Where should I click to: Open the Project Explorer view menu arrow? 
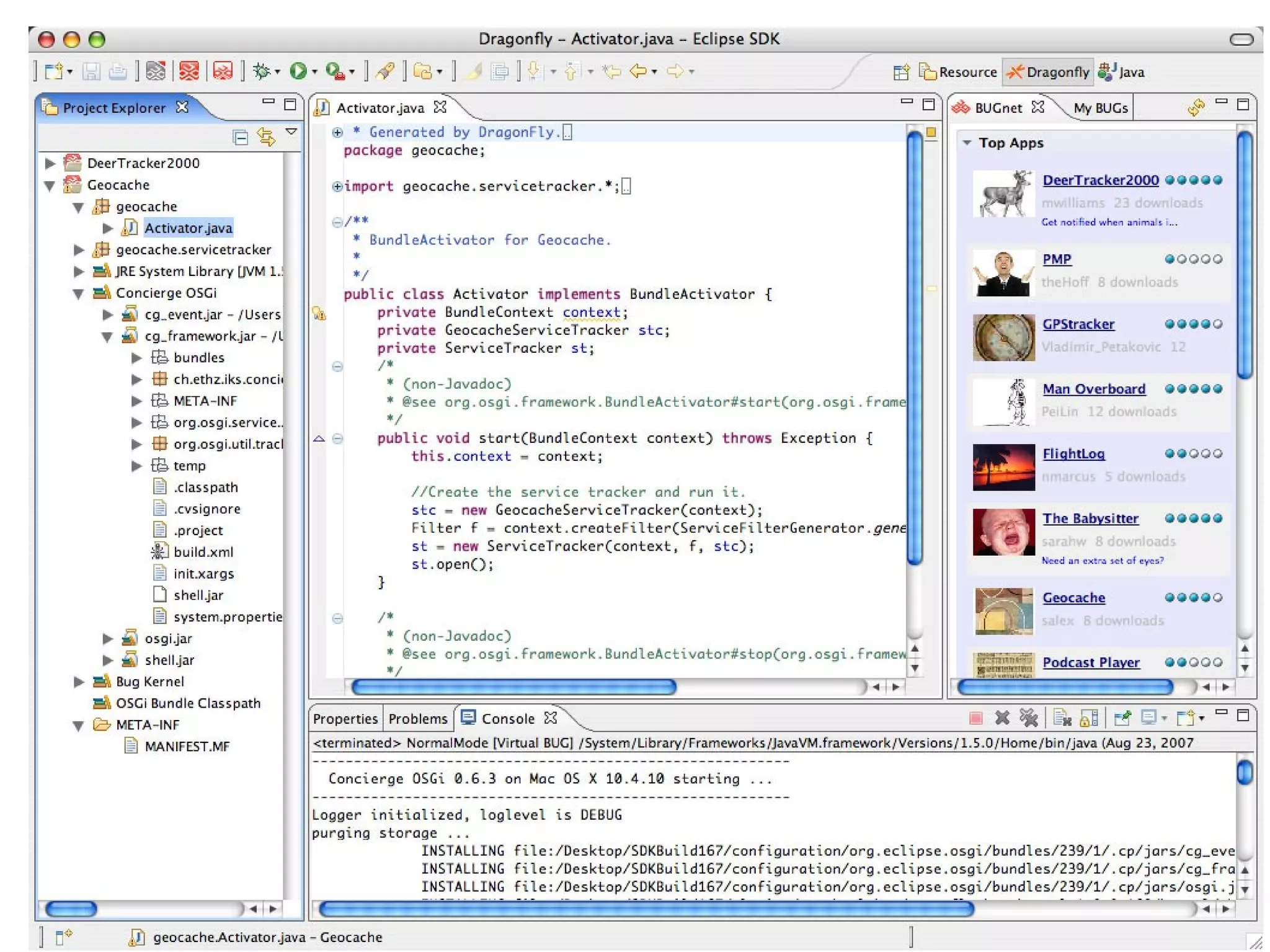[x=291, y=131]
